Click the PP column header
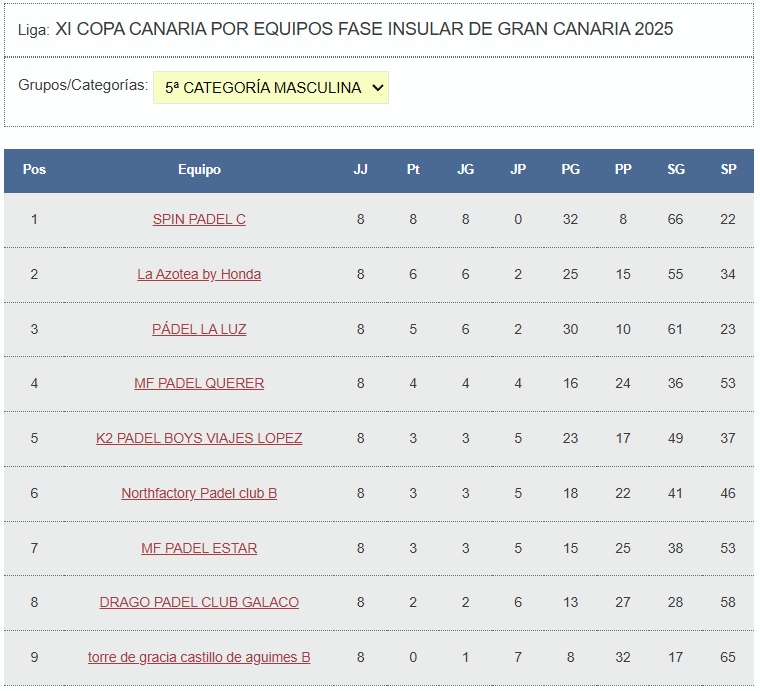760x691 pixels. [623, 170]
